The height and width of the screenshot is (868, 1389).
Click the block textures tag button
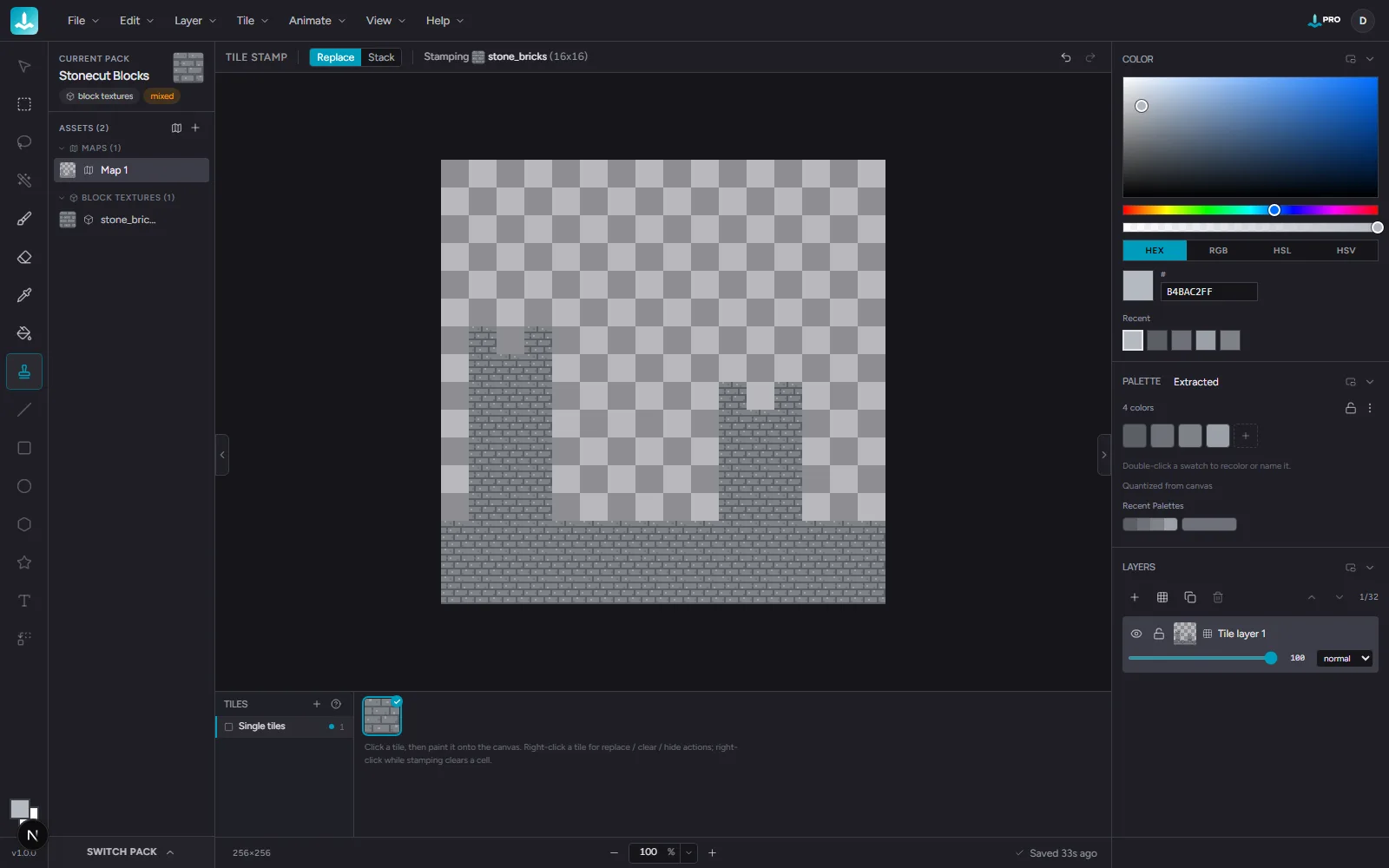100,96
